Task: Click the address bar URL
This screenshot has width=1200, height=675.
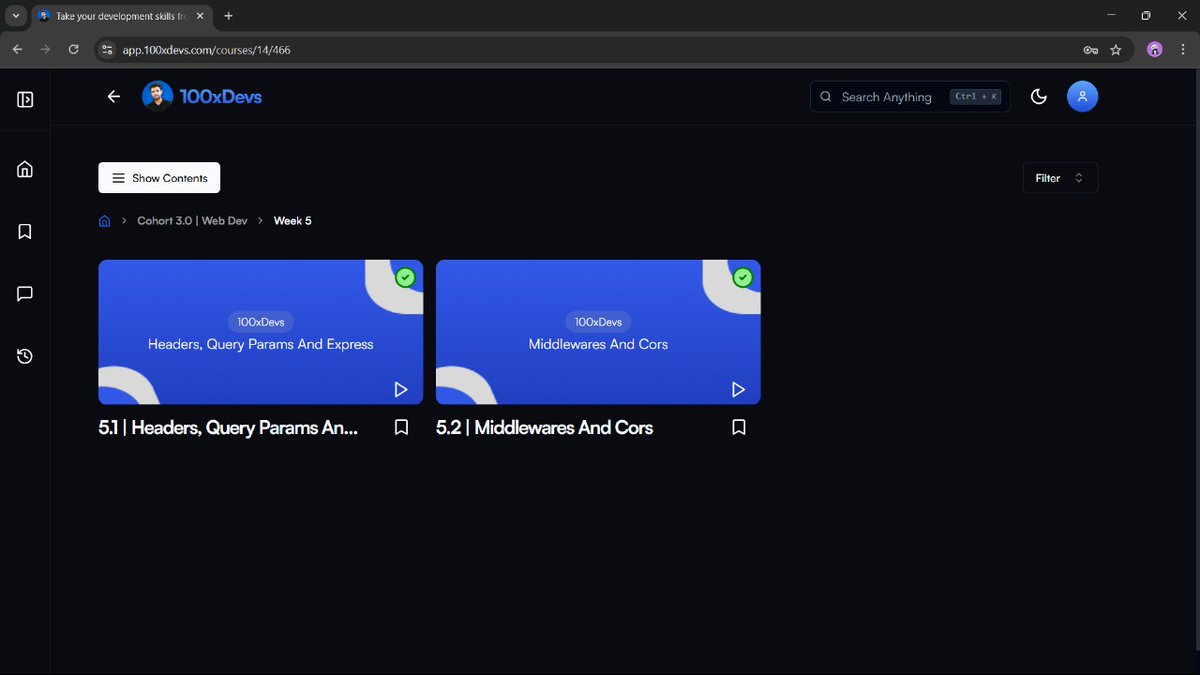Action: pos(207,49)
